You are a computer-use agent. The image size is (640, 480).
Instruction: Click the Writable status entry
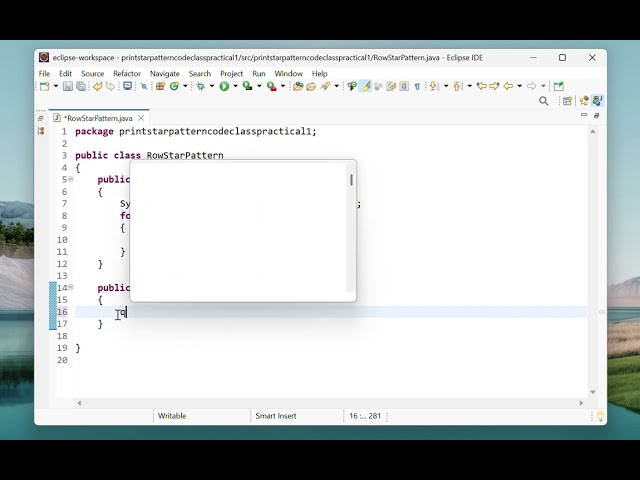coord(172,416)
